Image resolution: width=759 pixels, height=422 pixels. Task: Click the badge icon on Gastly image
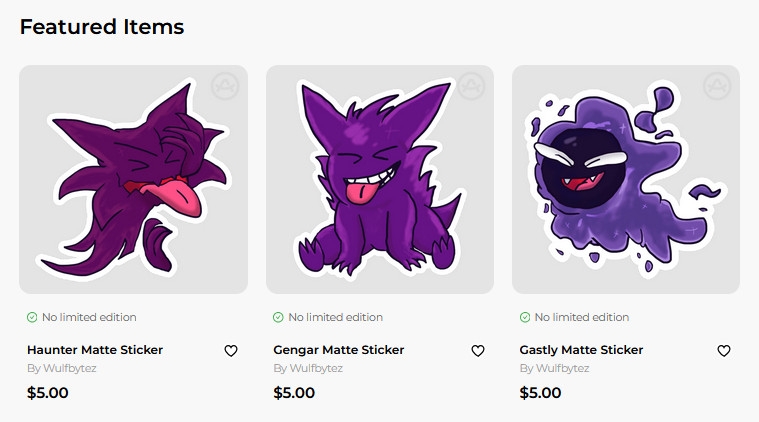click(717, 86)
